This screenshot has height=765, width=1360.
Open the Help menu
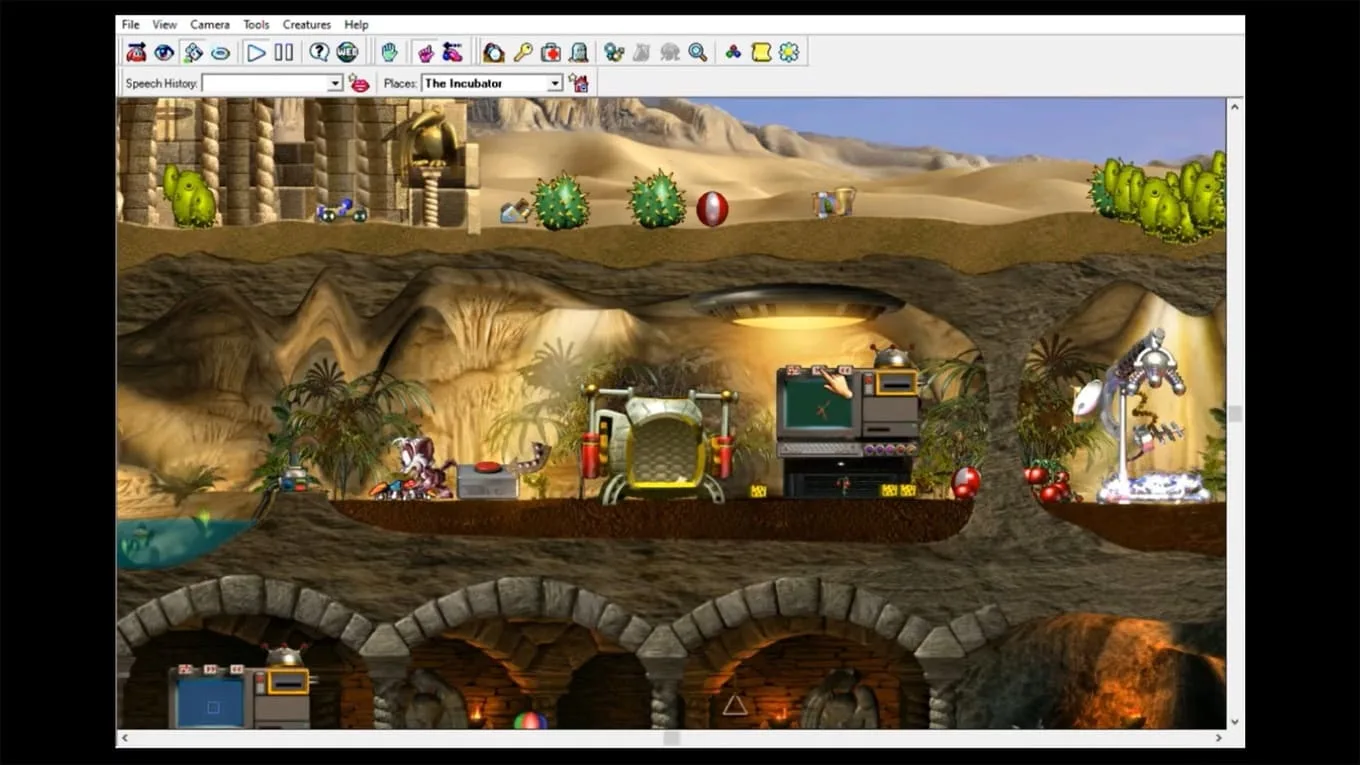tap(356, 24)
